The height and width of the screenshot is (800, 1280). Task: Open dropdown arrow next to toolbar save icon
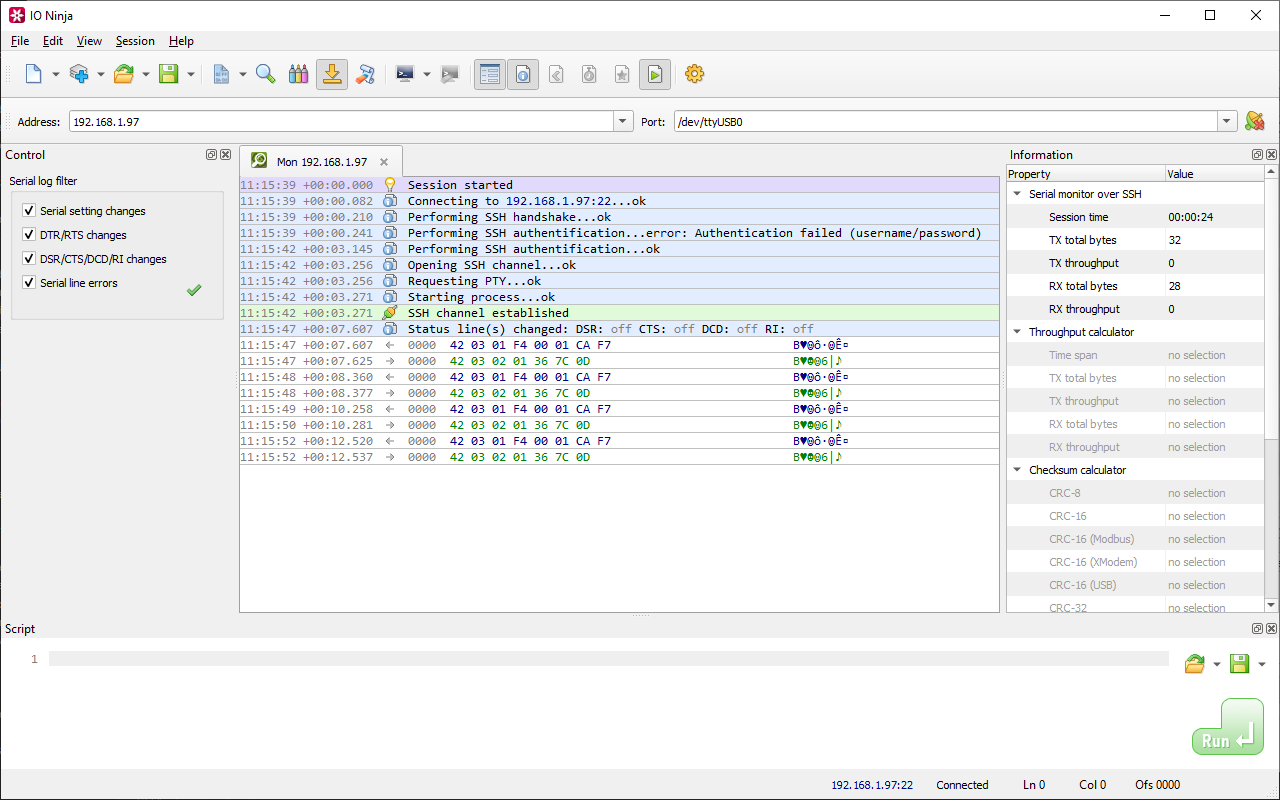click(x=191, y=74)
